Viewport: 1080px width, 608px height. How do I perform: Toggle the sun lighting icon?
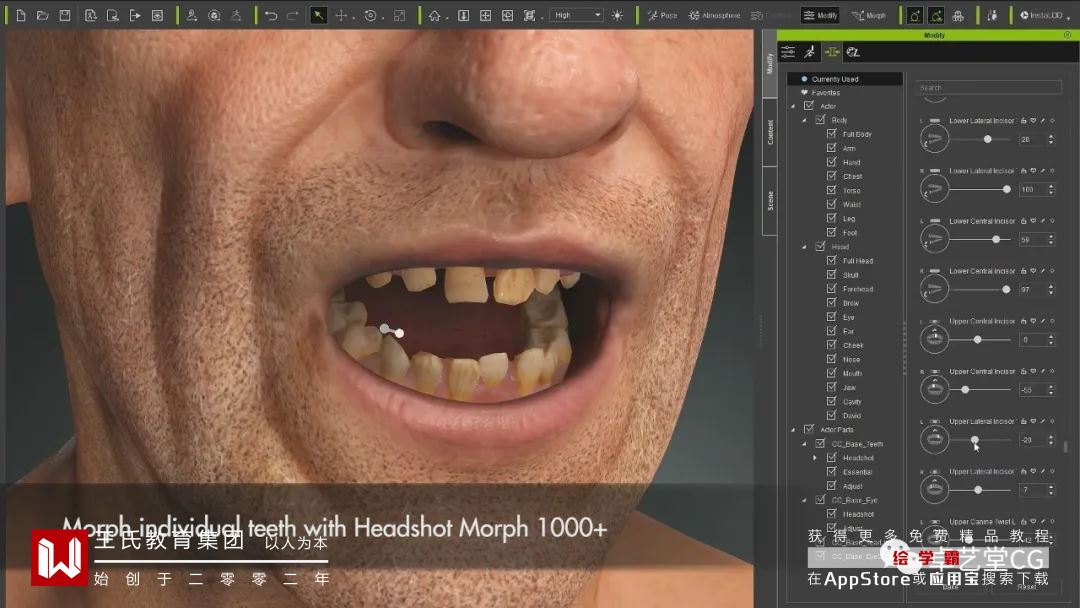[x=617, y=15]
